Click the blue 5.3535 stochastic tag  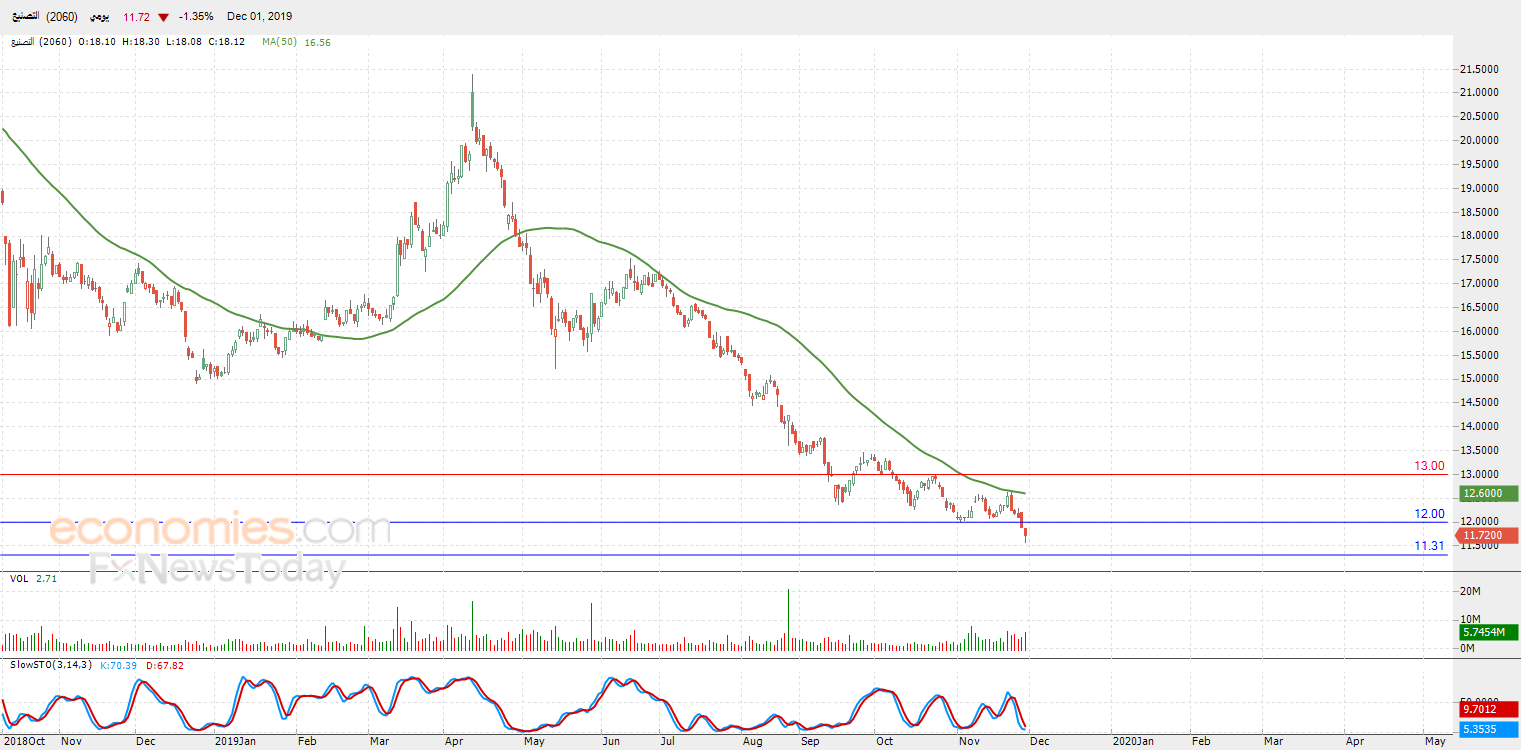click(1489, 730)
